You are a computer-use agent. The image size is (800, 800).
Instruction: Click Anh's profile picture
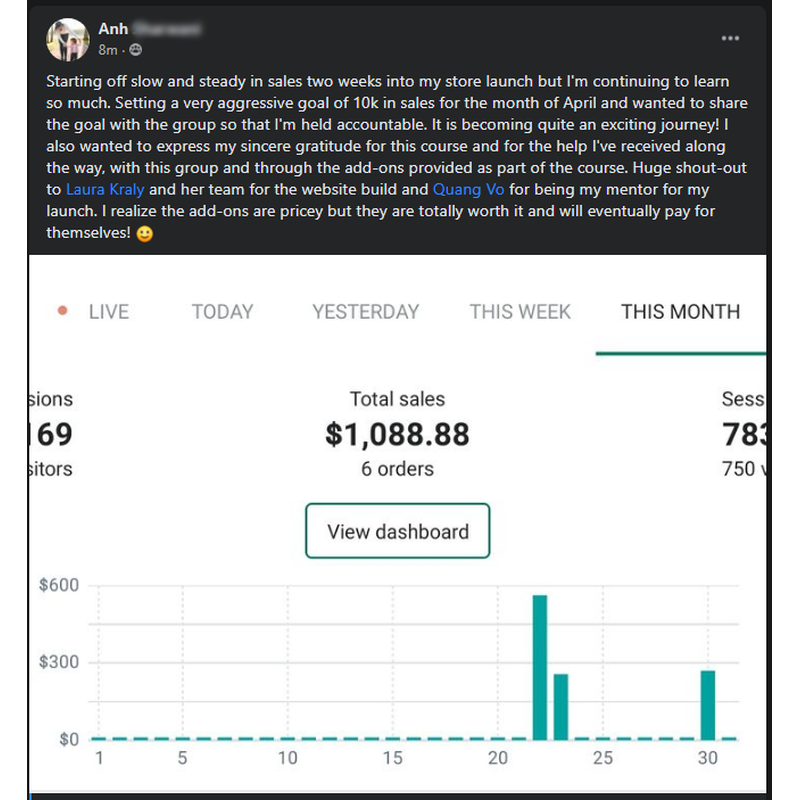(67, 40)
